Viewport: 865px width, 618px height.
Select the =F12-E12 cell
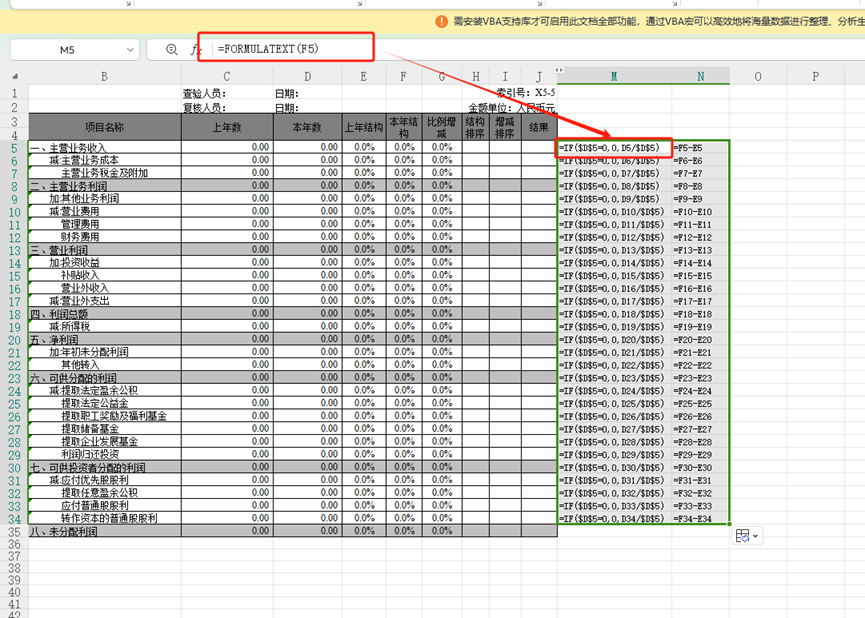[x=701, y=237]
